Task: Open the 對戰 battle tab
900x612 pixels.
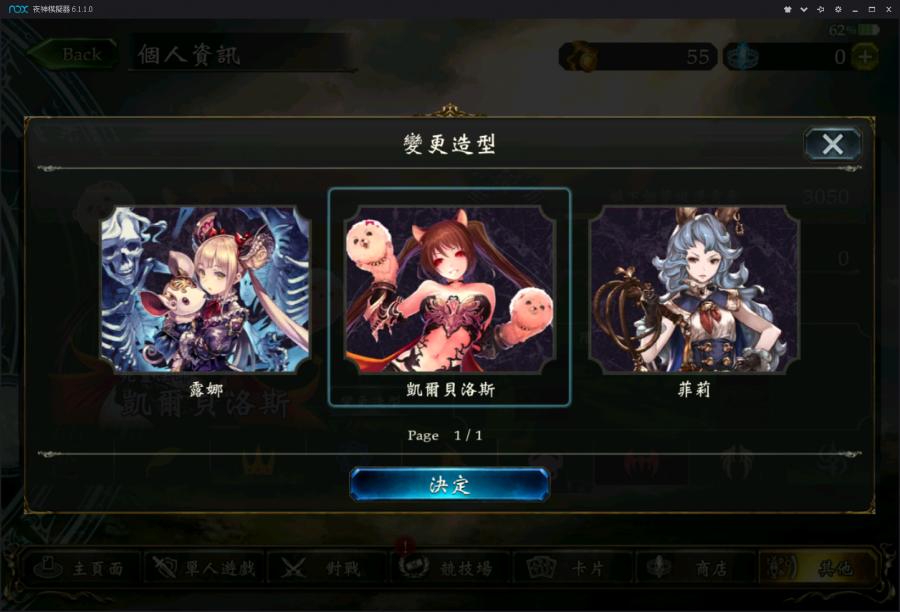Action: tap(327, 568)
